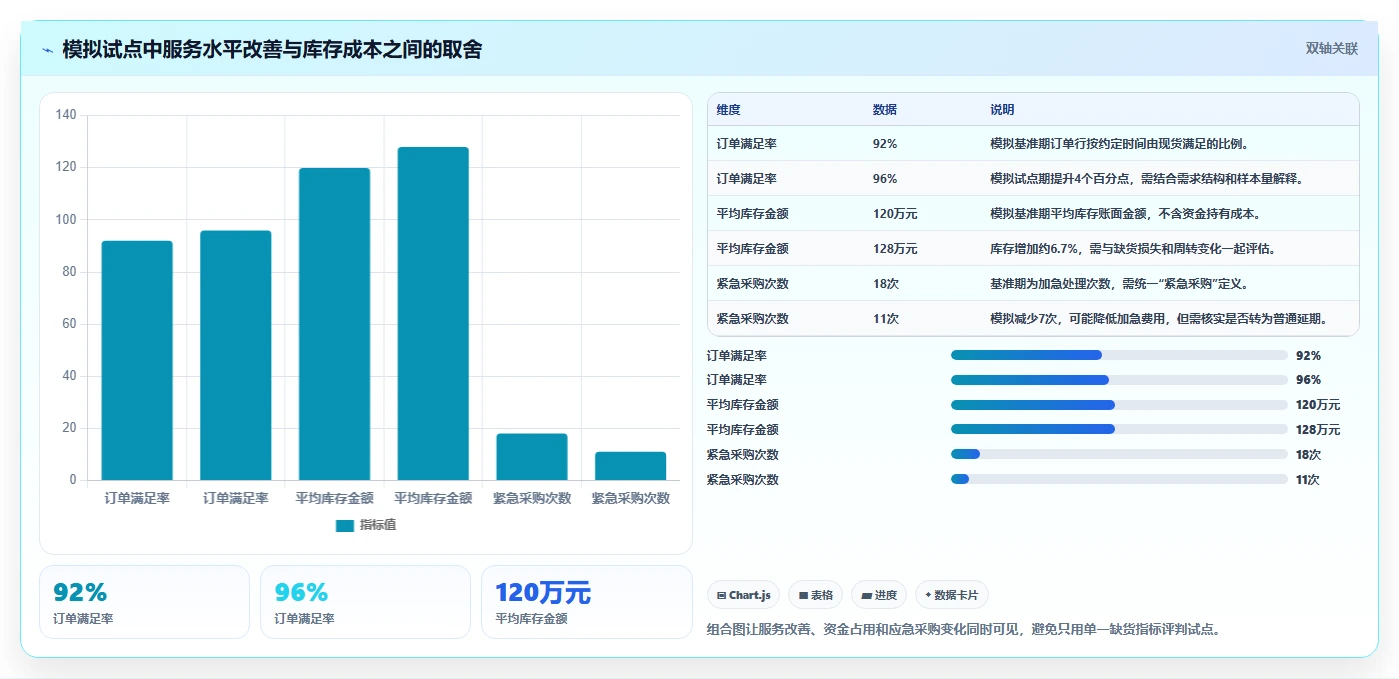Open the 120万元 平均库存金额 stat card
1399x679 pixels.
(587, 602)
